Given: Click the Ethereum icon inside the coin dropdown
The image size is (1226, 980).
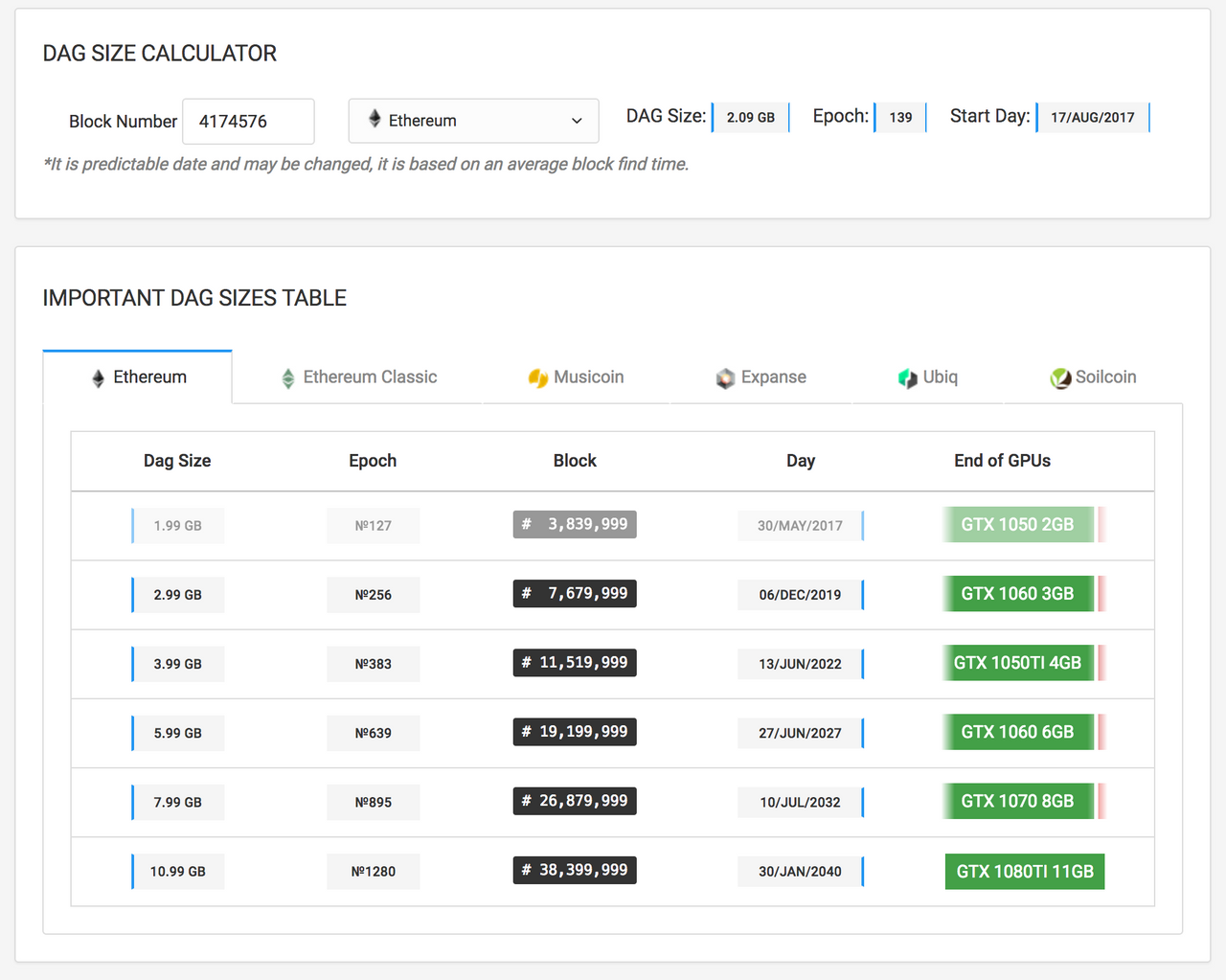Looking at the screenshot, I should pos(375,120).
